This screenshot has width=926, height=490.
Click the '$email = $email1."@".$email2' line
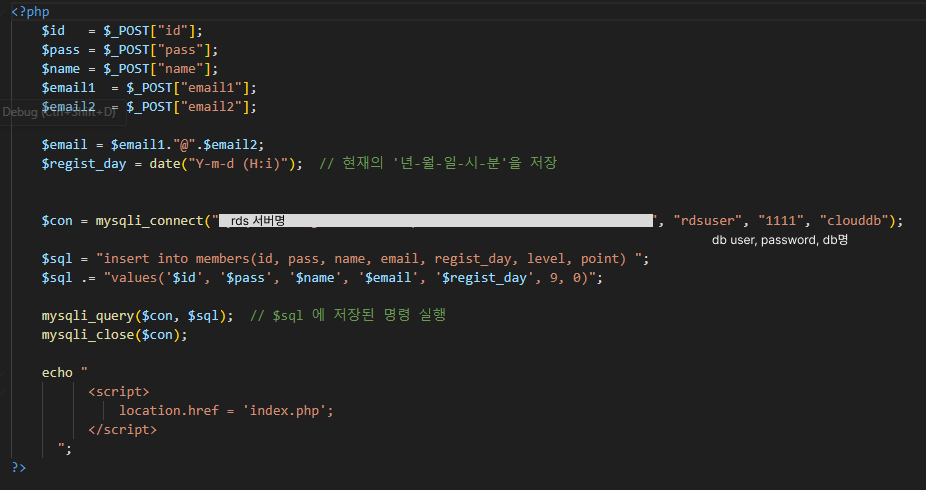pos(153,145)
